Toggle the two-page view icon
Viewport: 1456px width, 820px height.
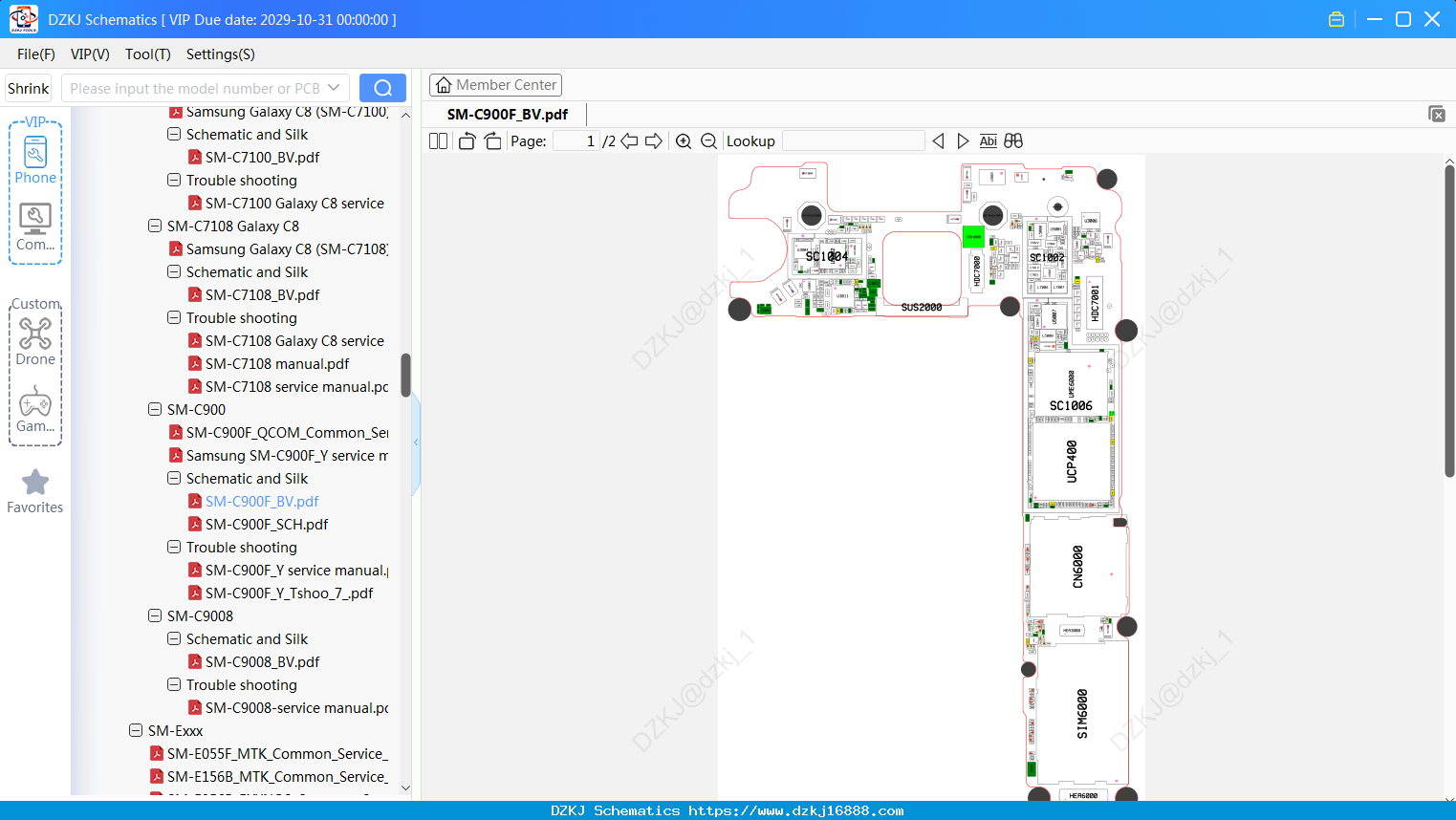coord(439,141)
